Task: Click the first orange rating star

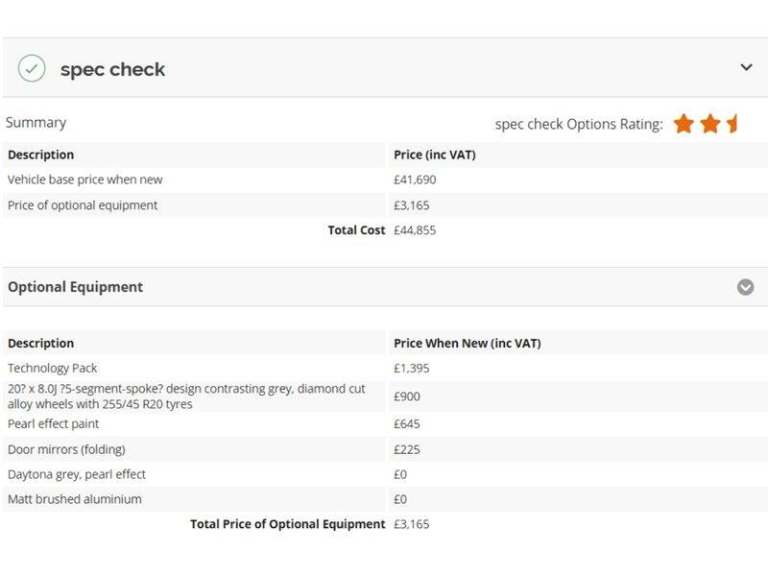Action: click(683, 124)
